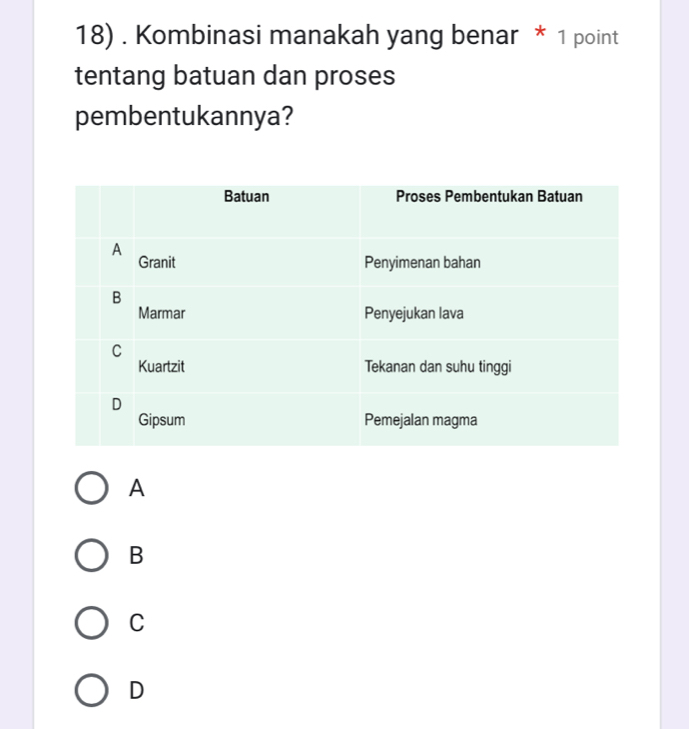689x729 pixels.
Task: Click the "Pemejalan magma" table cell
Action: pos(421,420)
